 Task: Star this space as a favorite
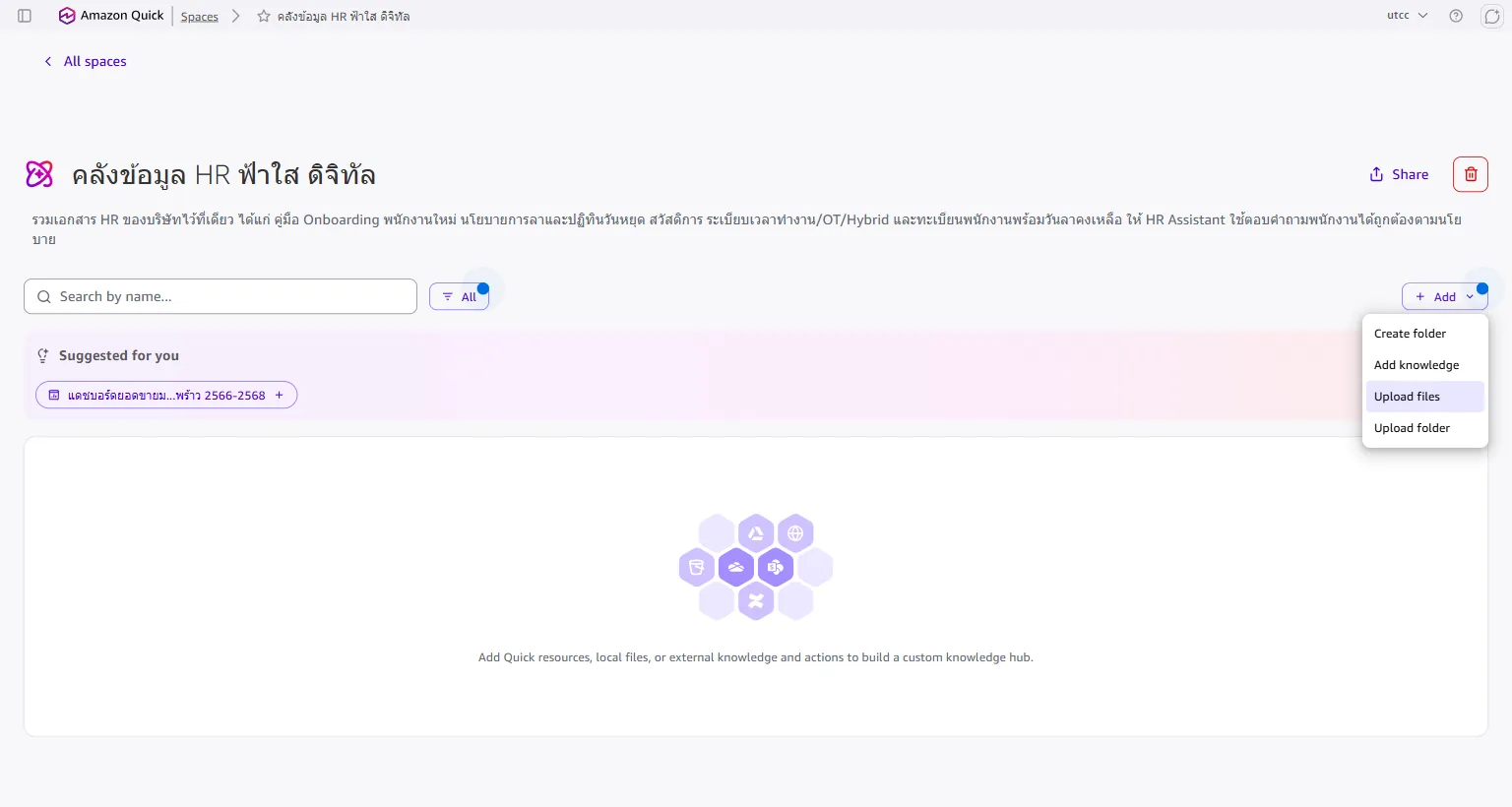coord(264,16)
